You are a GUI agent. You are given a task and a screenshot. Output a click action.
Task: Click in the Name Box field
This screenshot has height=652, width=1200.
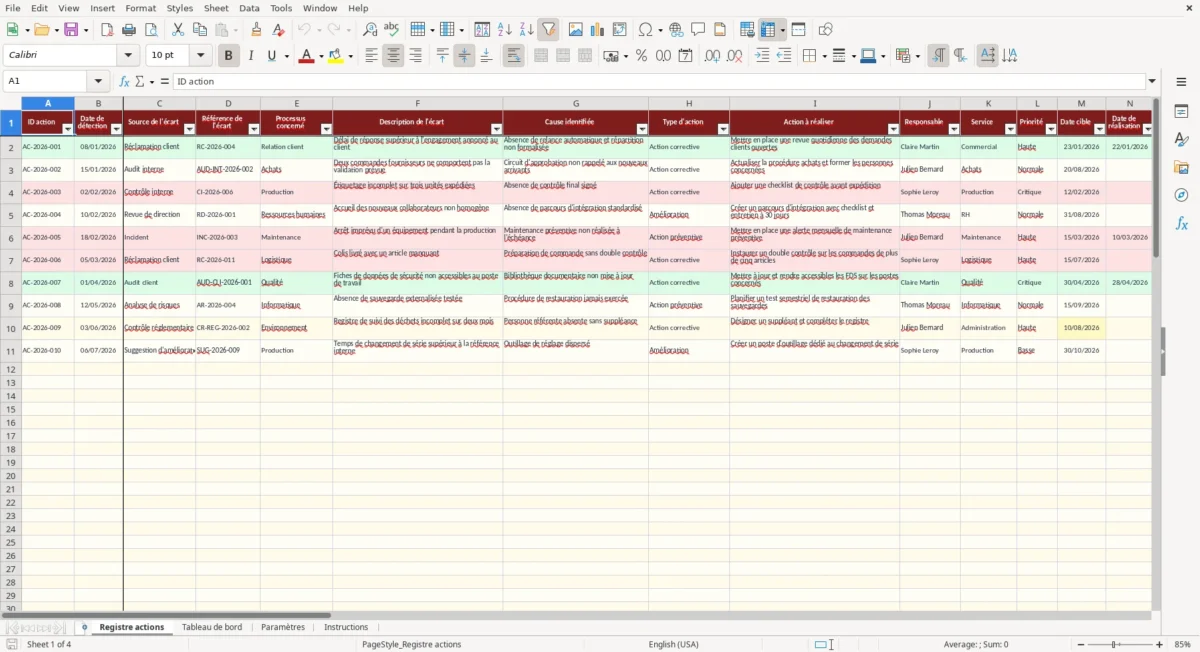[x=46, y=81]
